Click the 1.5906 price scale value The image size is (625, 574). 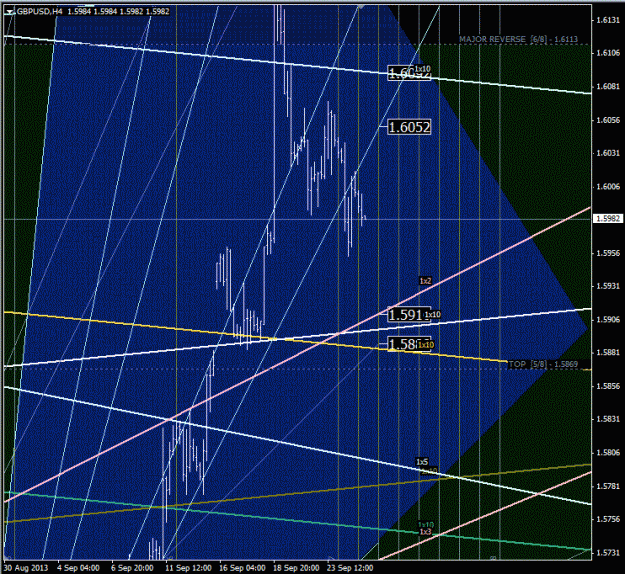point(608,320)
